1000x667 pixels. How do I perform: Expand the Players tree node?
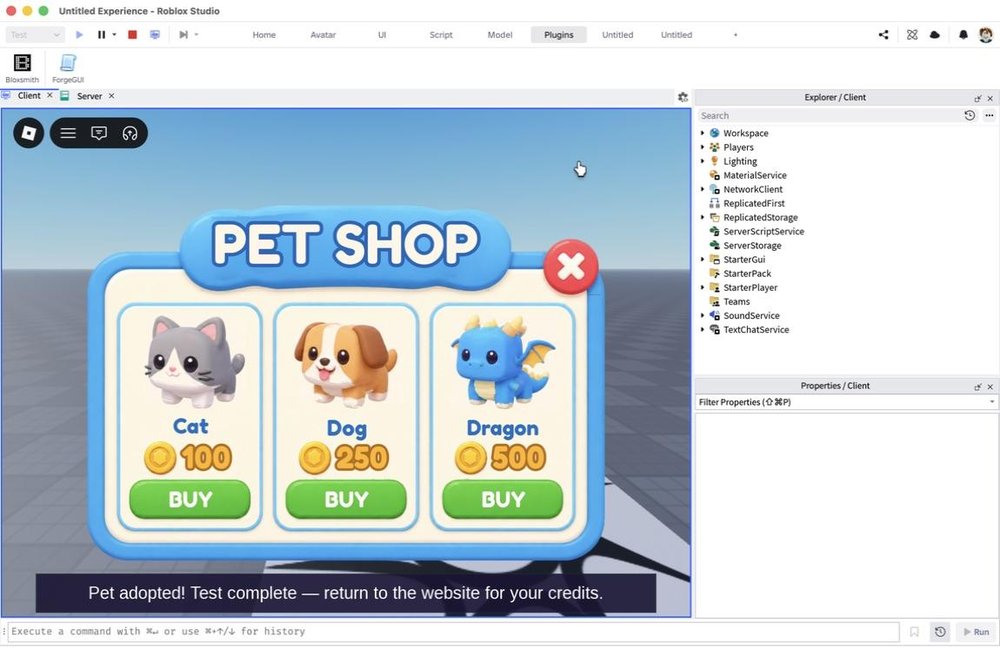tap(702, 147)
